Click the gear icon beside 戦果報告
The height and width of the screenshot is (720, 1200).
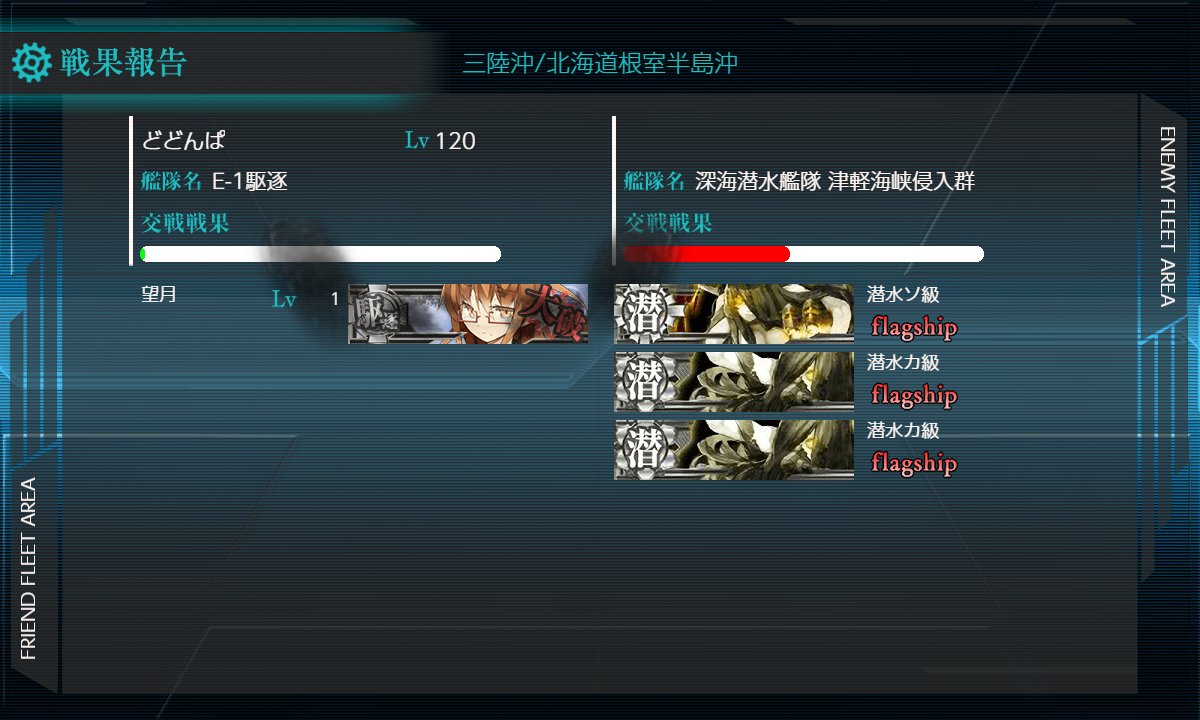tap(31, 63)
